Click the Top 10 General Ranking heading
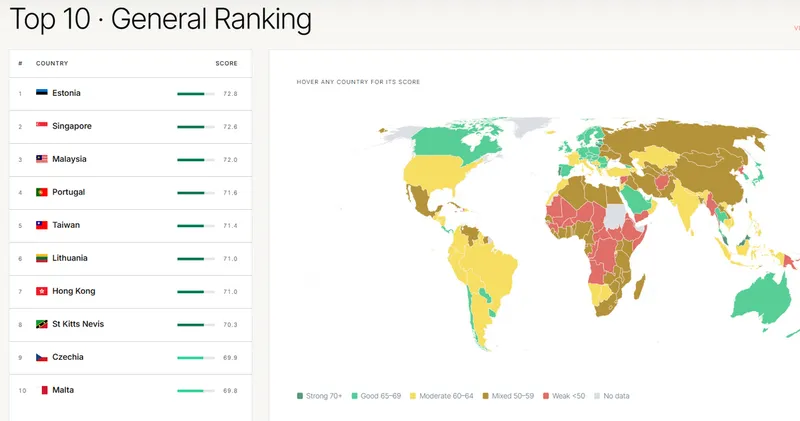Viewport: 800px width, 421px height. 161,19
